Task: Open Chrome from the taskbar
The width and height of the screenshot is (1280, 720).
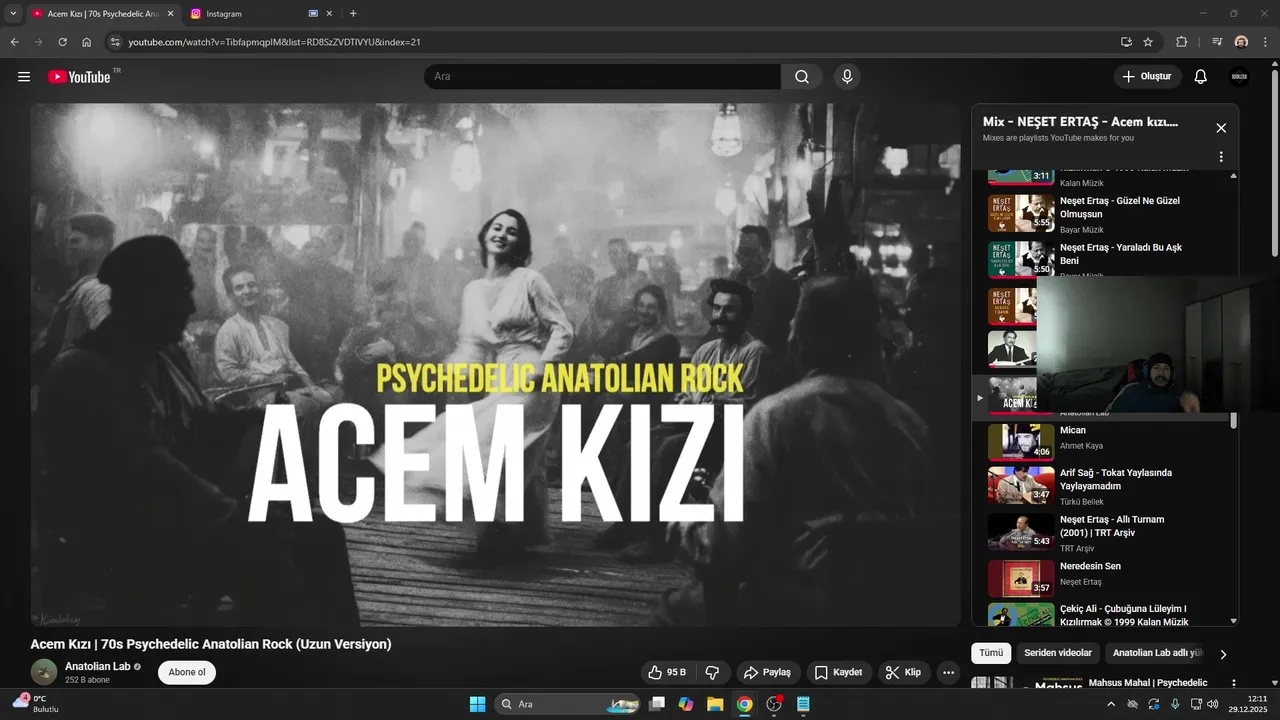Action: (744, 704)
